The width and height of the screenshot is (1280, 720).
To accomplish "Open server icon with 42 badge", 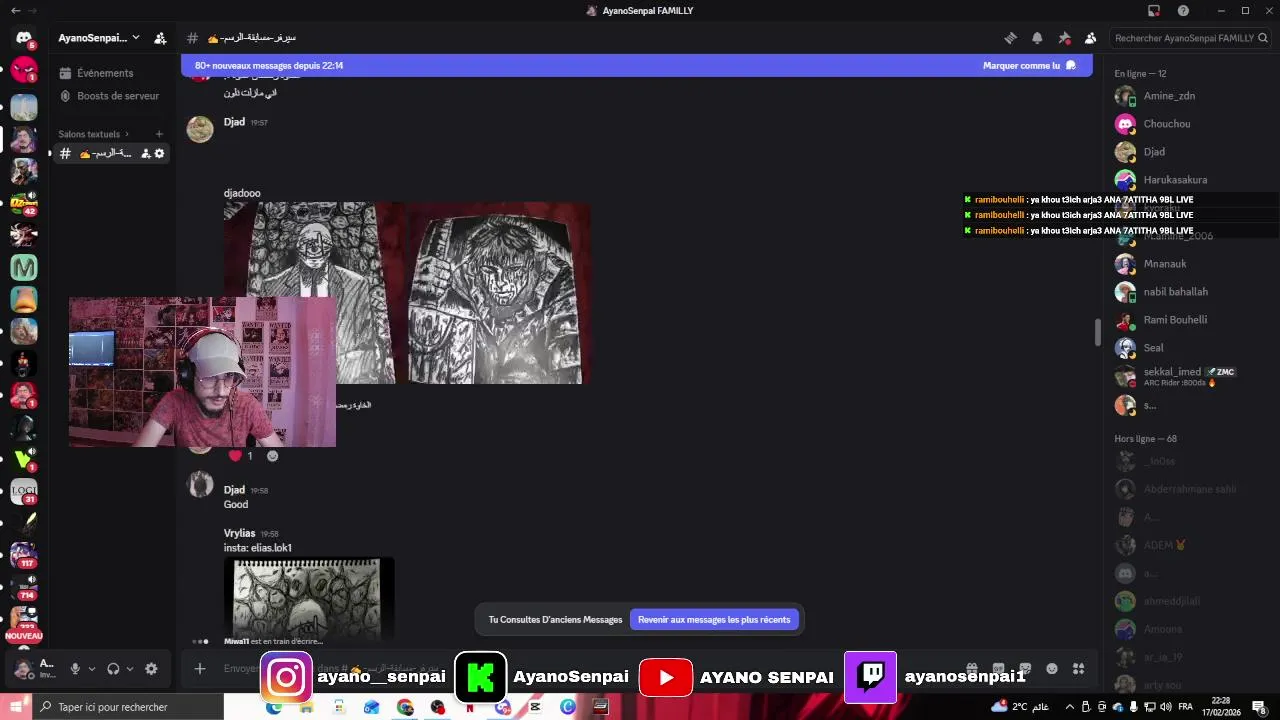I will [24, 203].
